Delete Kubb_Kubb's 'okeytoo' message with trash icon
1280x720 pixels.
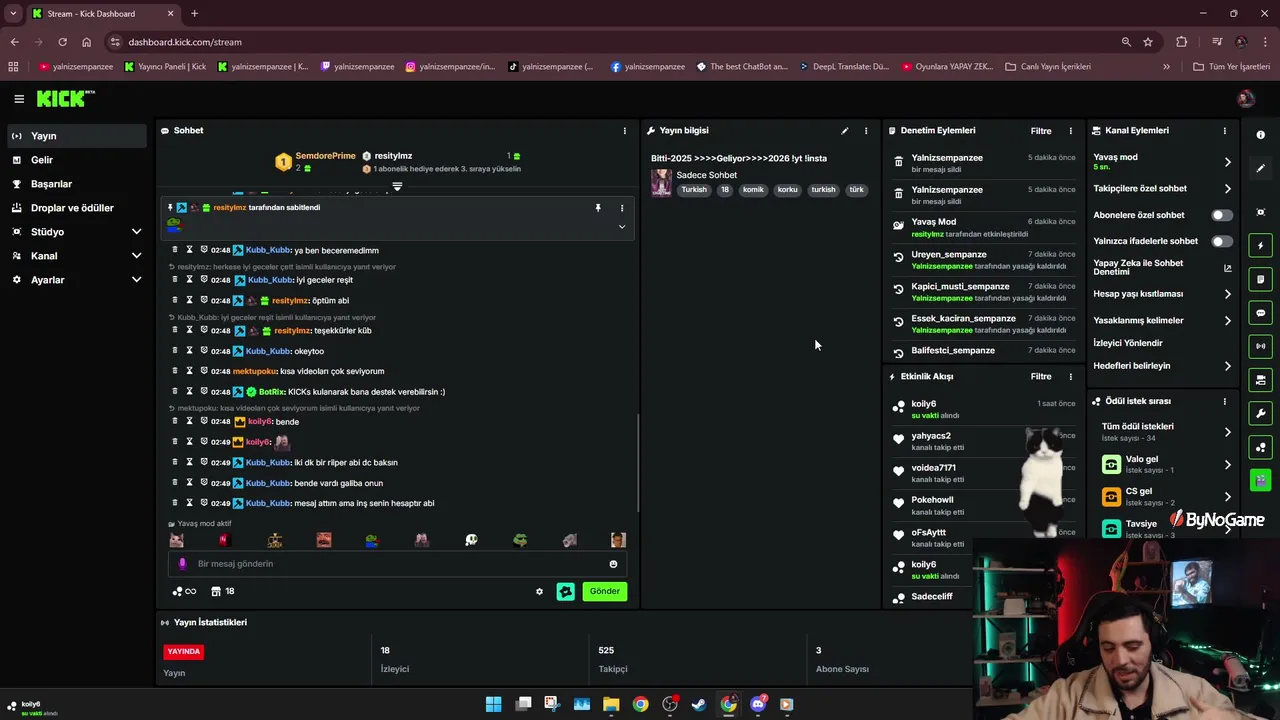[175, 351]
